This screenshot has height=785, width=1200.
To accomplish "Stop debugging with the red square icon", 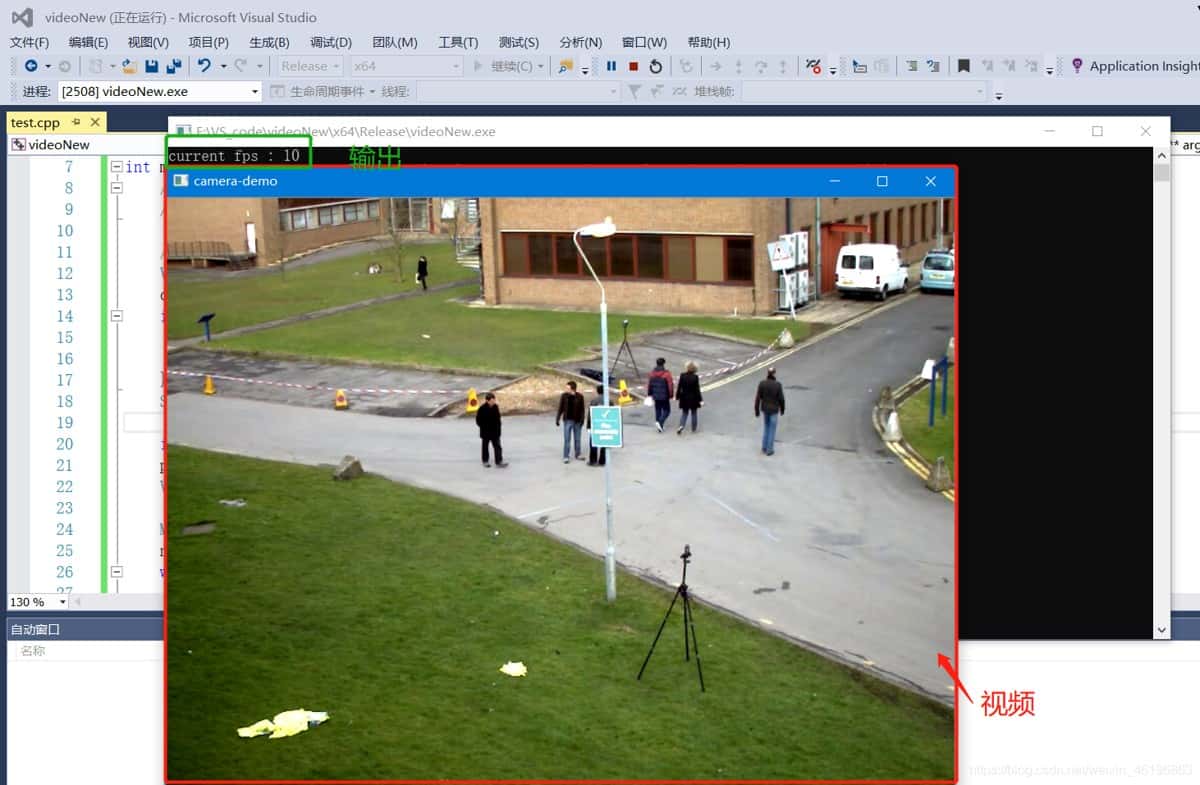I will coord(633,66).
